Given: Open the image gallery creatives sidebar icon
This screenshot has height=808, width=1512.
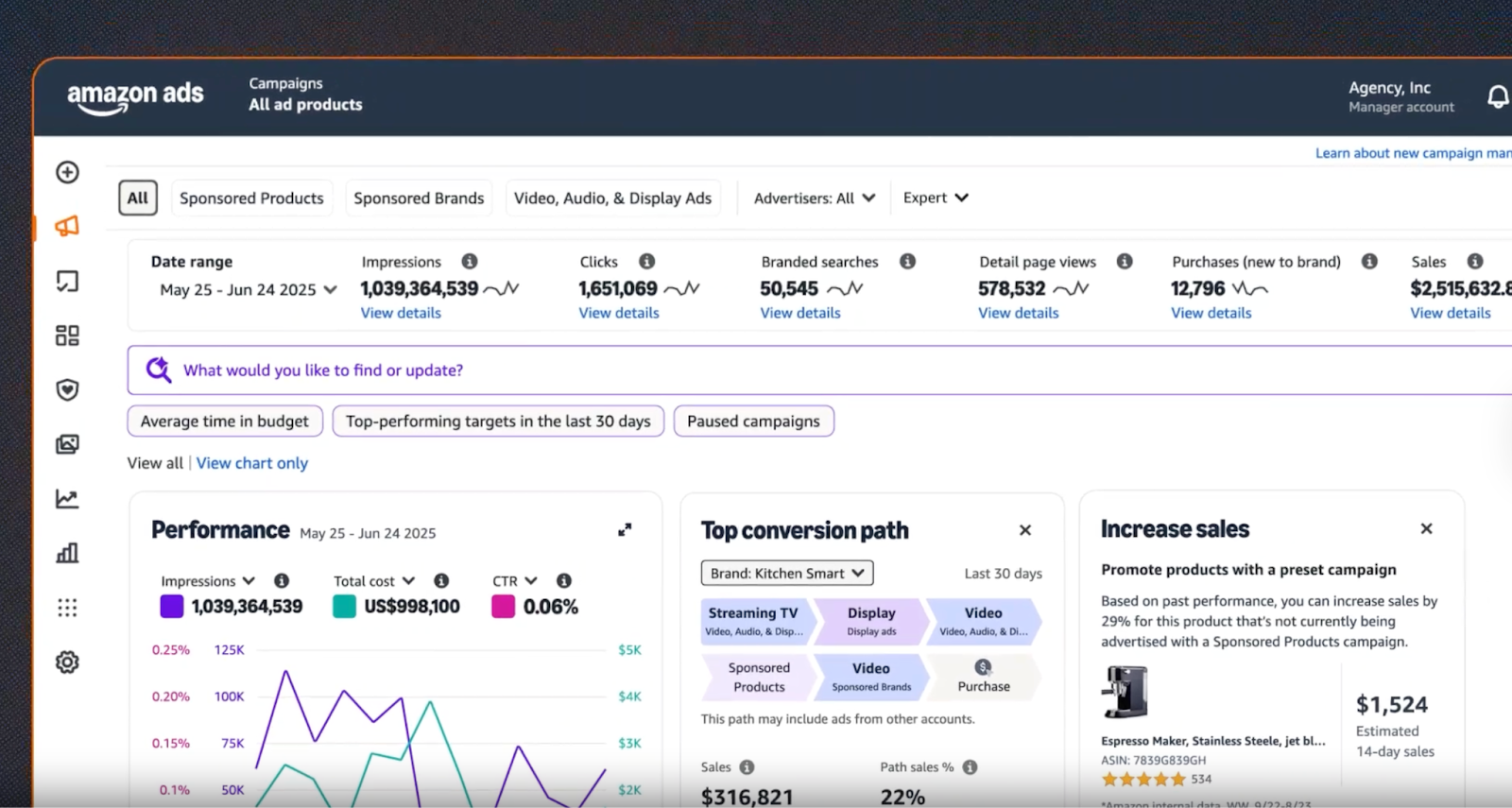Looking at the screenshot, I should coord(67,444).
